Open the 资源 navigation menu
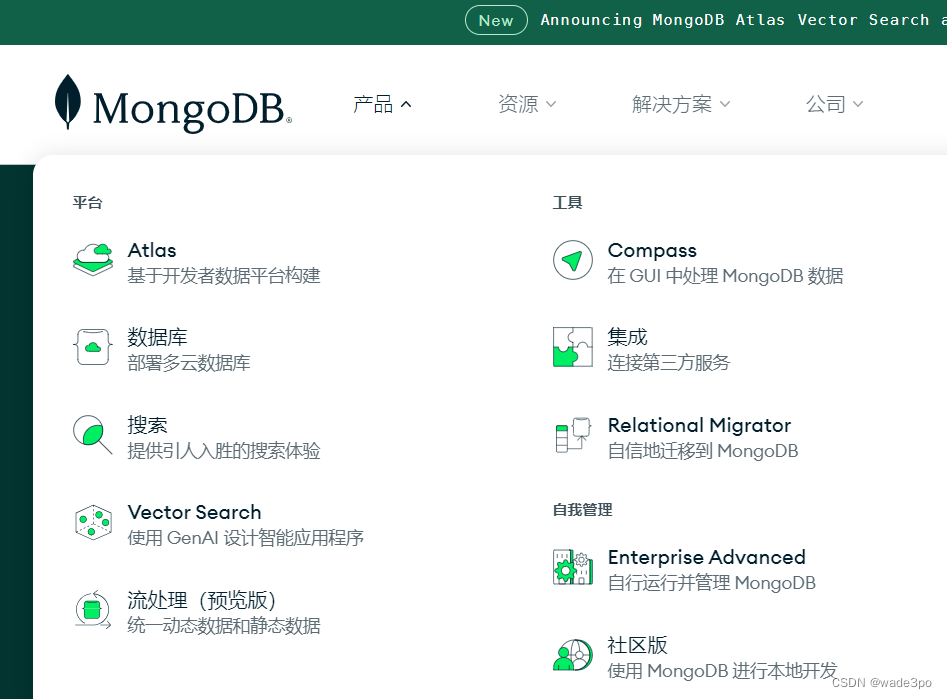 [x=527, y=105]
